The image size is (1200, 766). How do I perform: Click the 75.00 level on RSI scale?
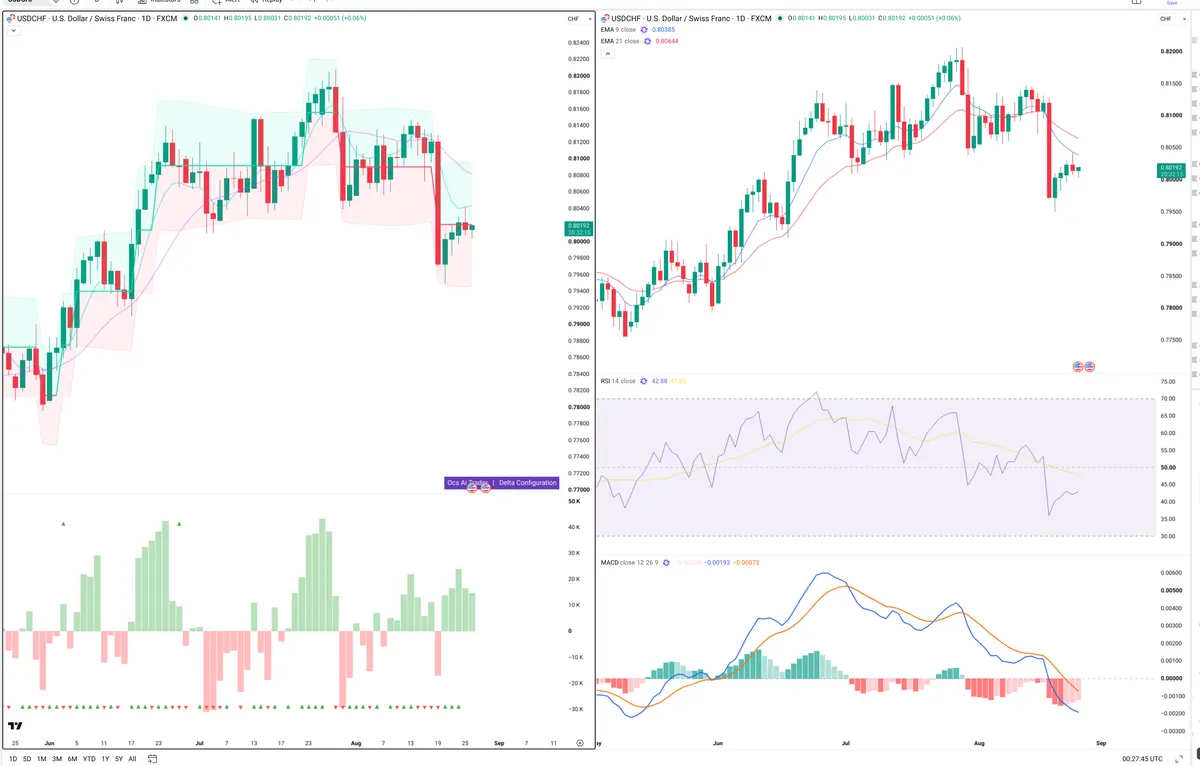pos(1168,382)
